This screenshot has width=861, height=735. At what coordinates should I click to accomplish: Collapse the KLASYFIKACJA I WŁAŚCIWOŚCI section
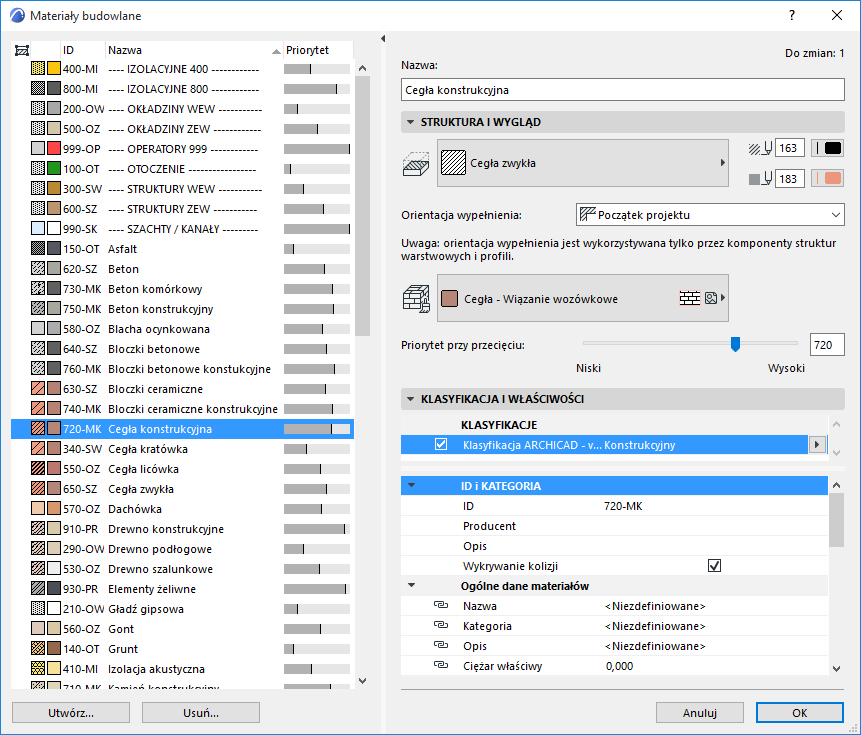click(410, 399)
